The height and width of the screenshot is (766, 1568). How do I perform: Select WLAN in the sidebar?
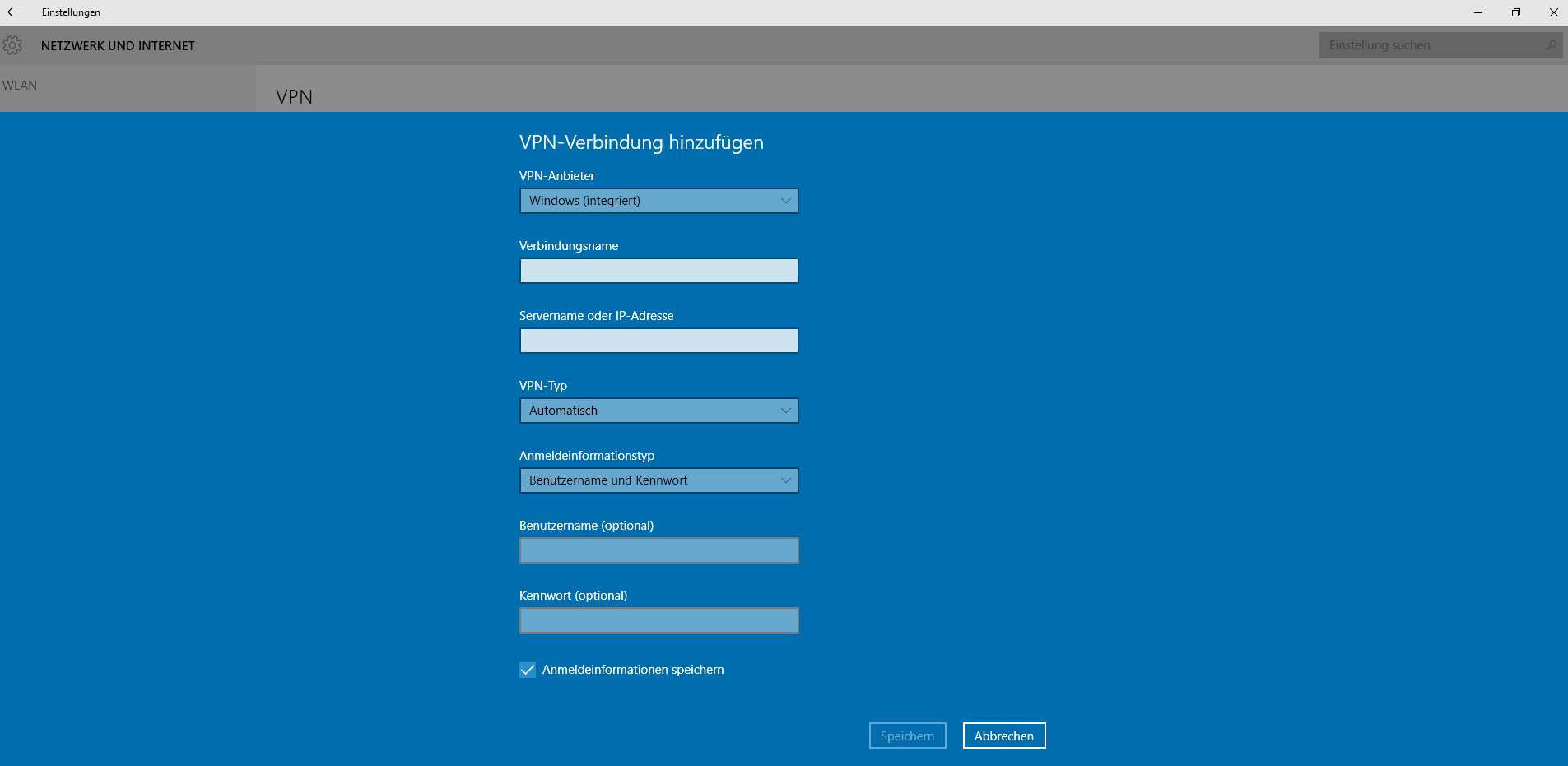click(20, 86)
